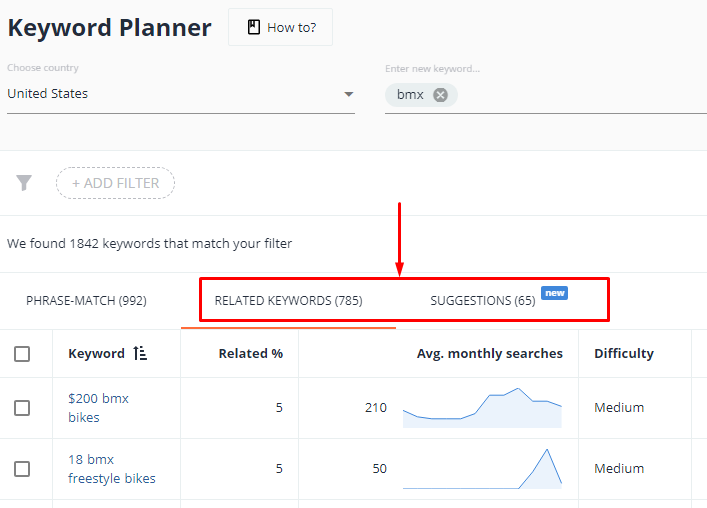Switch to PHRASE-MATCH (992) tab
The height and width of the screenshot is (508, 707).
coord(86,301)
